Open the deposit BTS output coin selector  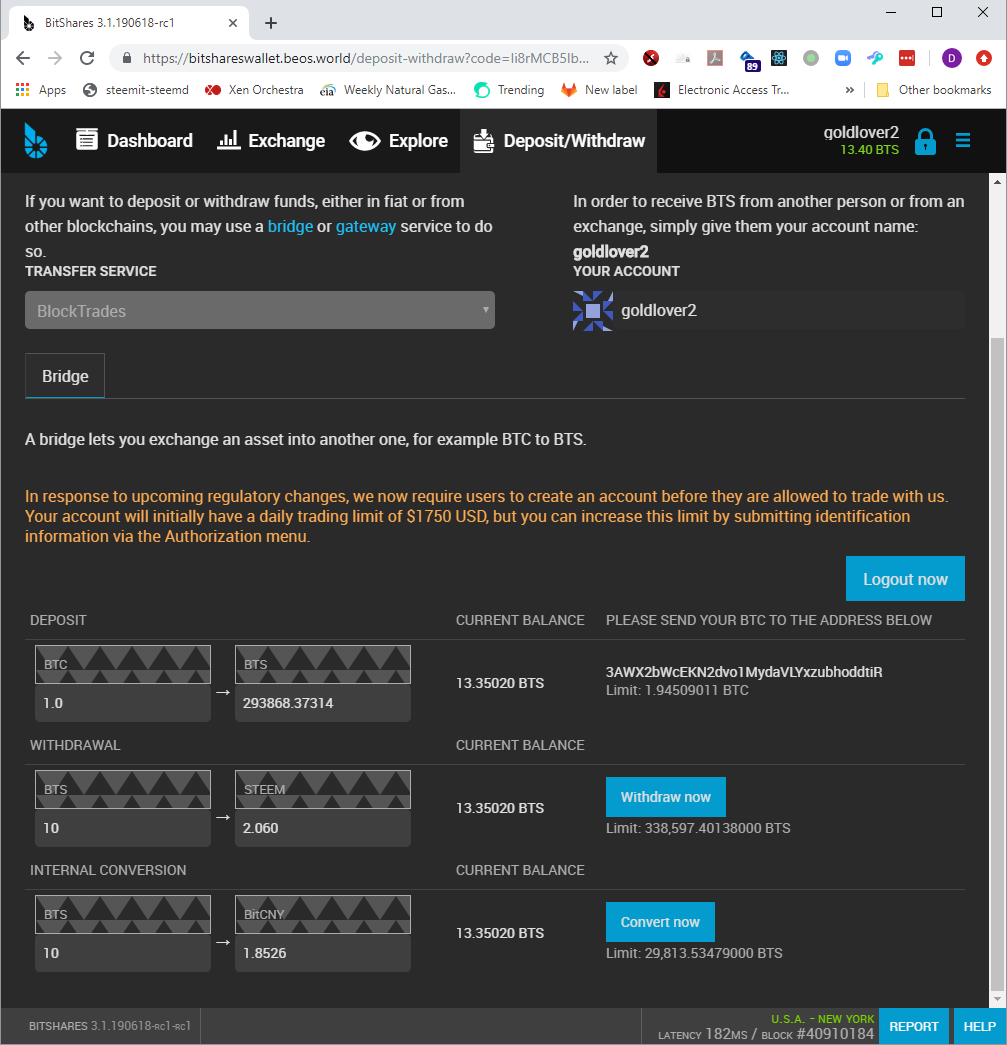(323, 664)
